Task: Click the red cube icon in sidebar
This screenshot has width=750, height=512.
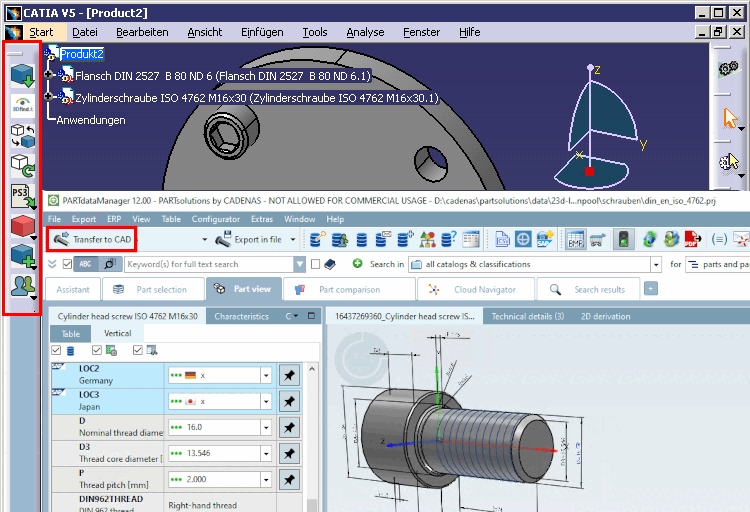Action: tap(21, 225)
